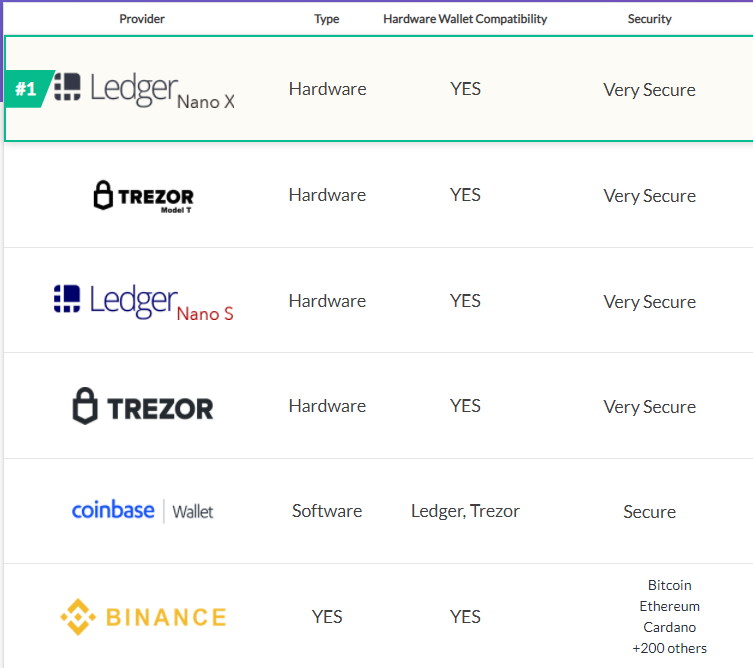Click 'YES' compatibility in Ledger Nano S row
Screen dimensions: 753x668
(x=465, y=301)
